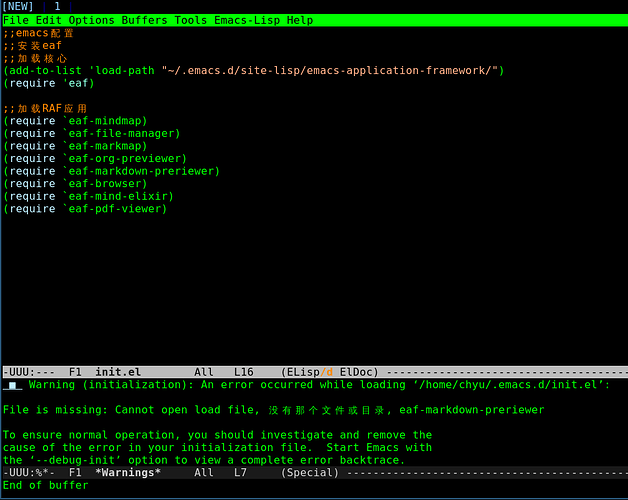
Task: Click the (Special) mode indicator
Action: coord(309,472)
